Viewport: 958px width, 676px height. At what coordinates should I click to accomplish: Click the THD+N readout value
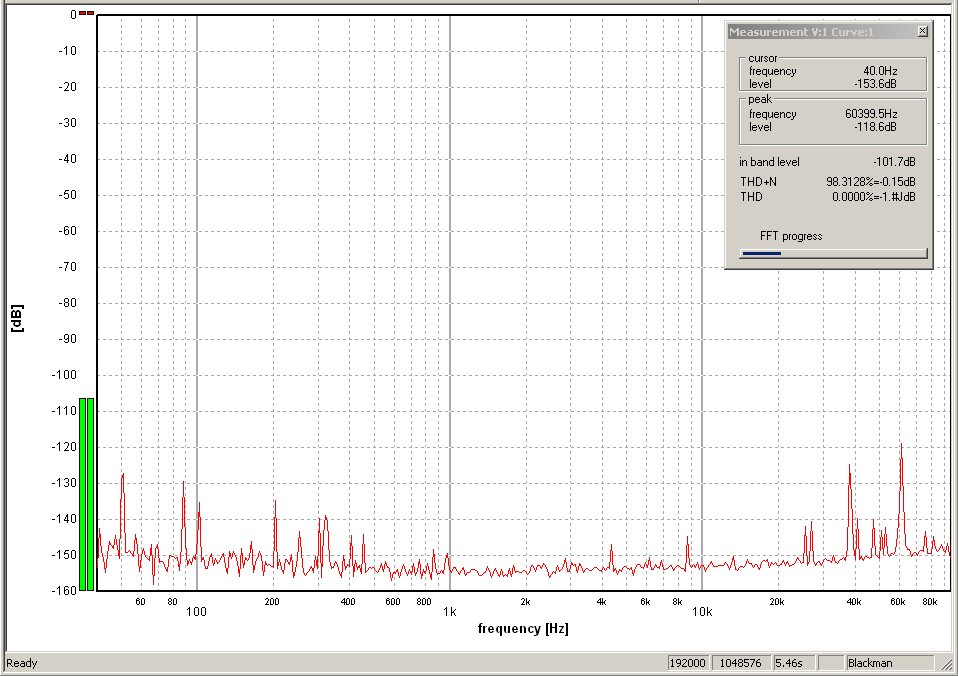click(870, 182)
